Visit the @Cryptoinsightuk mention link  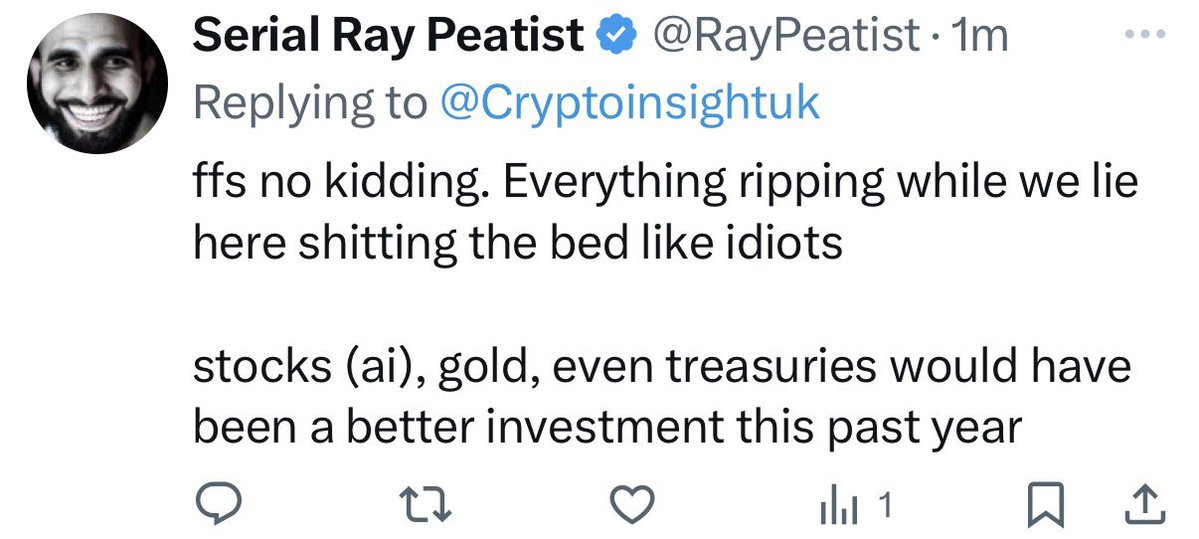(629, 103)
